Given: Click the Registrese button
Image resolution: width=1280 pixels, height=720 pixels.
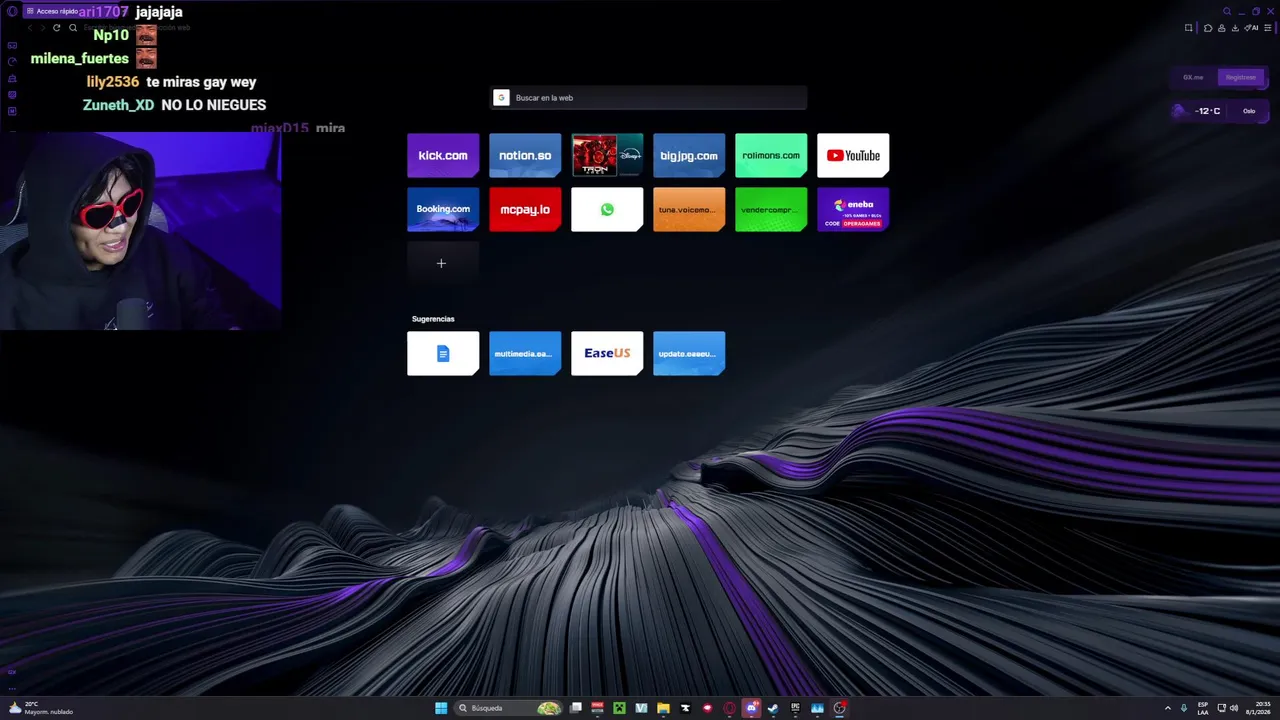Looking at the screenshot, I should point(1241,77).
